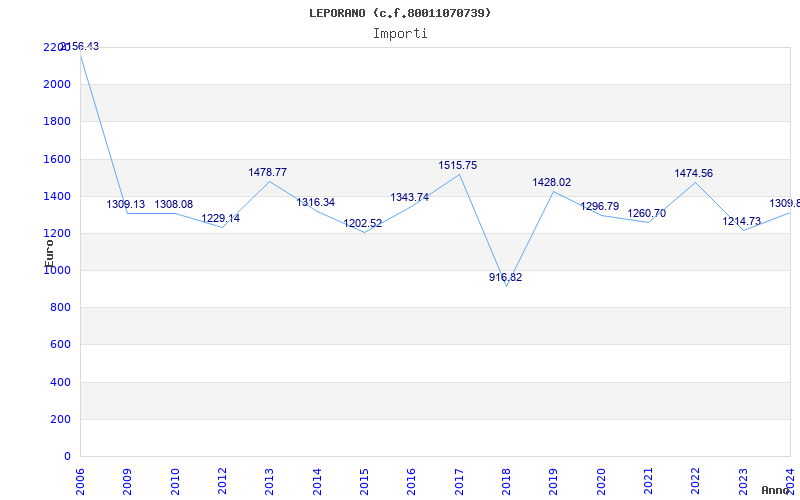Click the 2020 year tick label
The height and width of the screenshot is (500, 800).
click(601, 481)
